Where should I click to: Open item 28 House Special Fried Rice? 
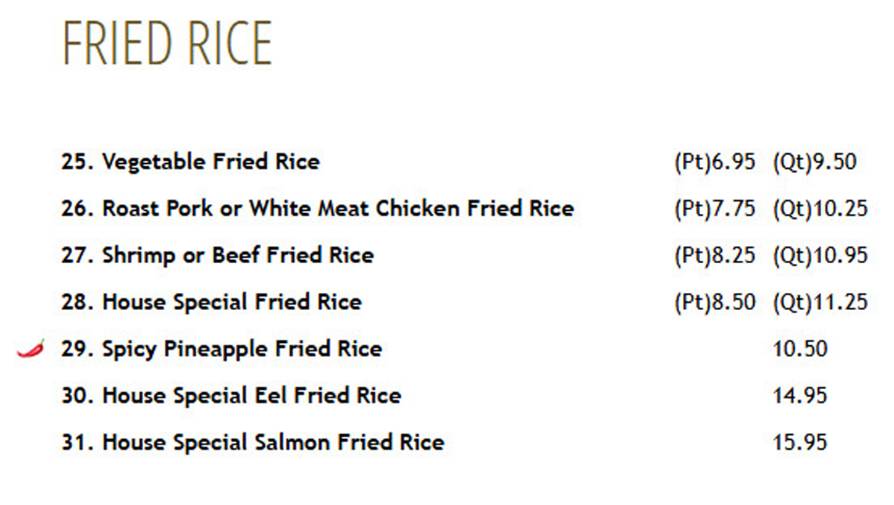pos(212,302)
